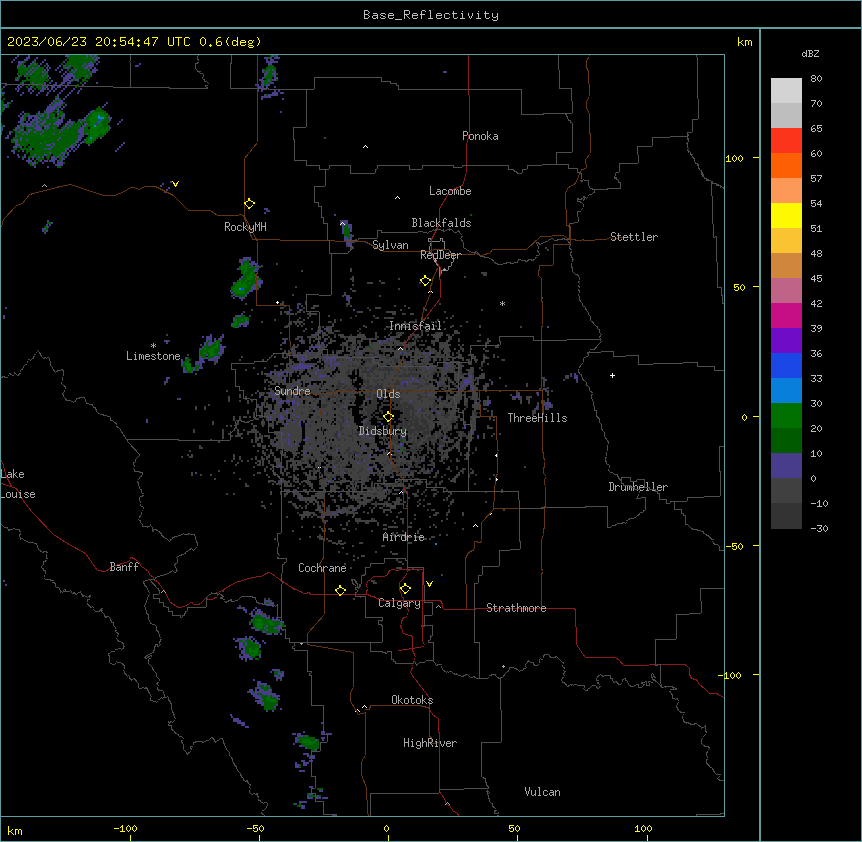Select the Sundre label
Image resolution: width=862 pixels, height=842 pixels.
click(x=292, y=391)
